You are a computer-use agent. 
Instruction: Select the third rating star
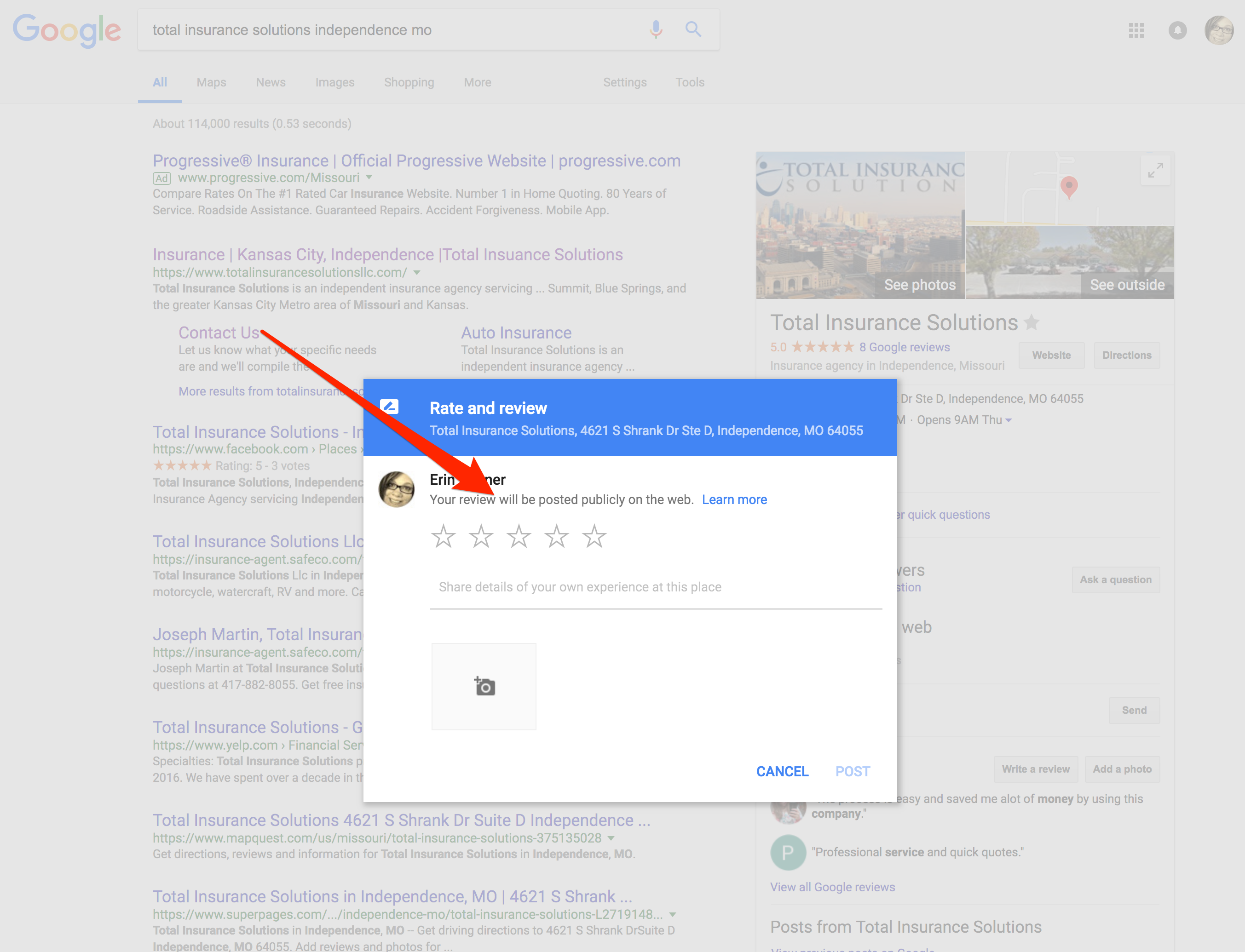click(519, 536)
